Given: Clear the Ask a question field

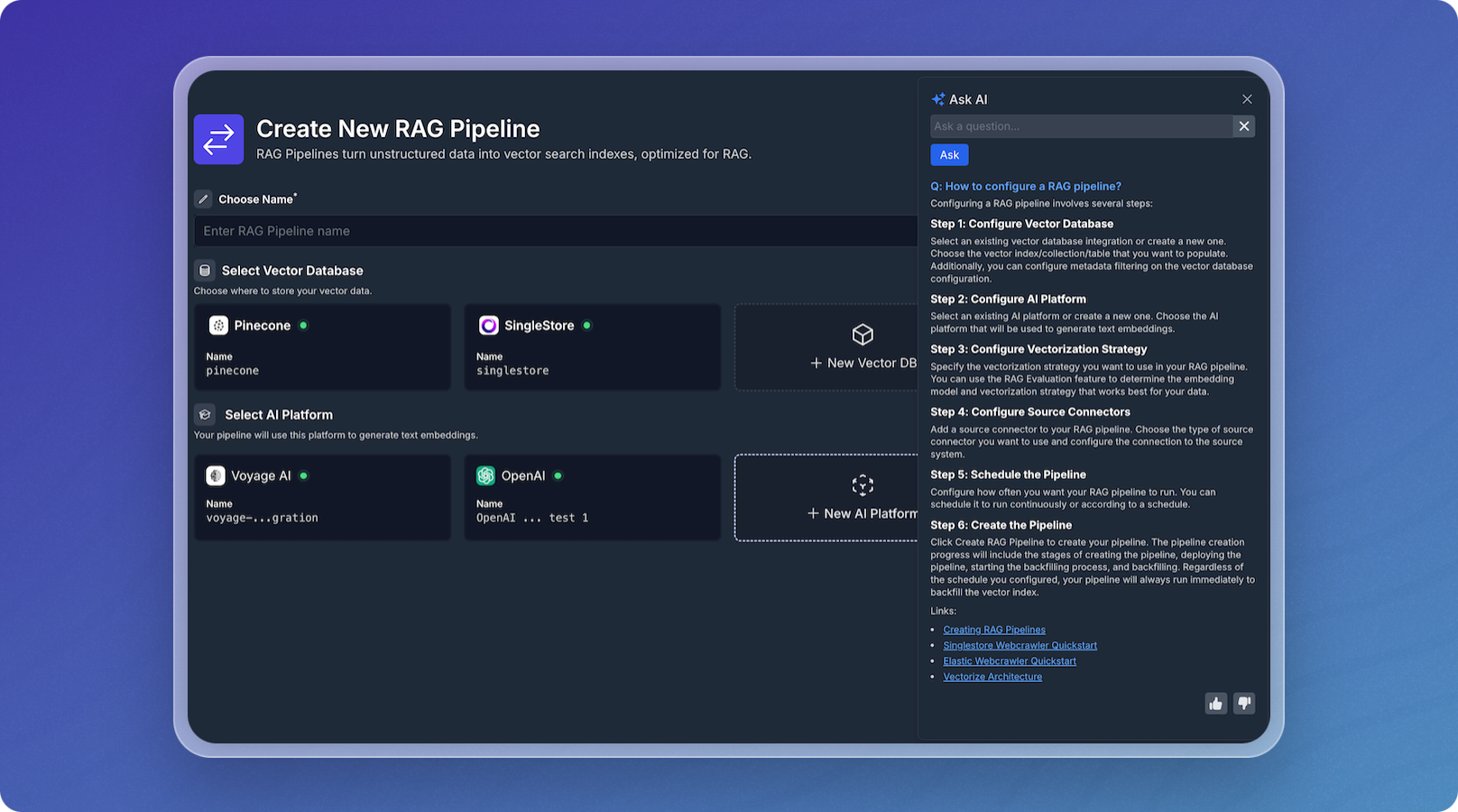Looking at the screenshot, I should (x=1244, y=126).
